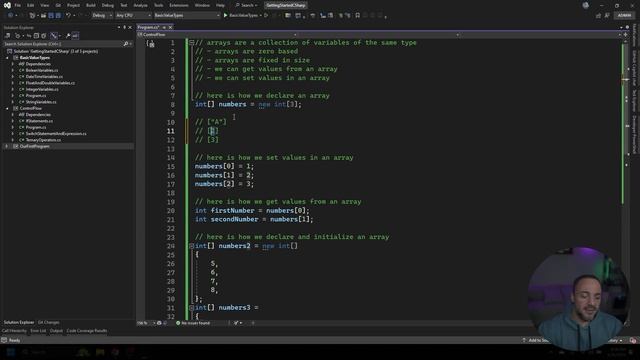Click Solution Explorer Collapse All icon
This screenshot has height=360, width=640.
pyautogui.click(x=36, y=36)
